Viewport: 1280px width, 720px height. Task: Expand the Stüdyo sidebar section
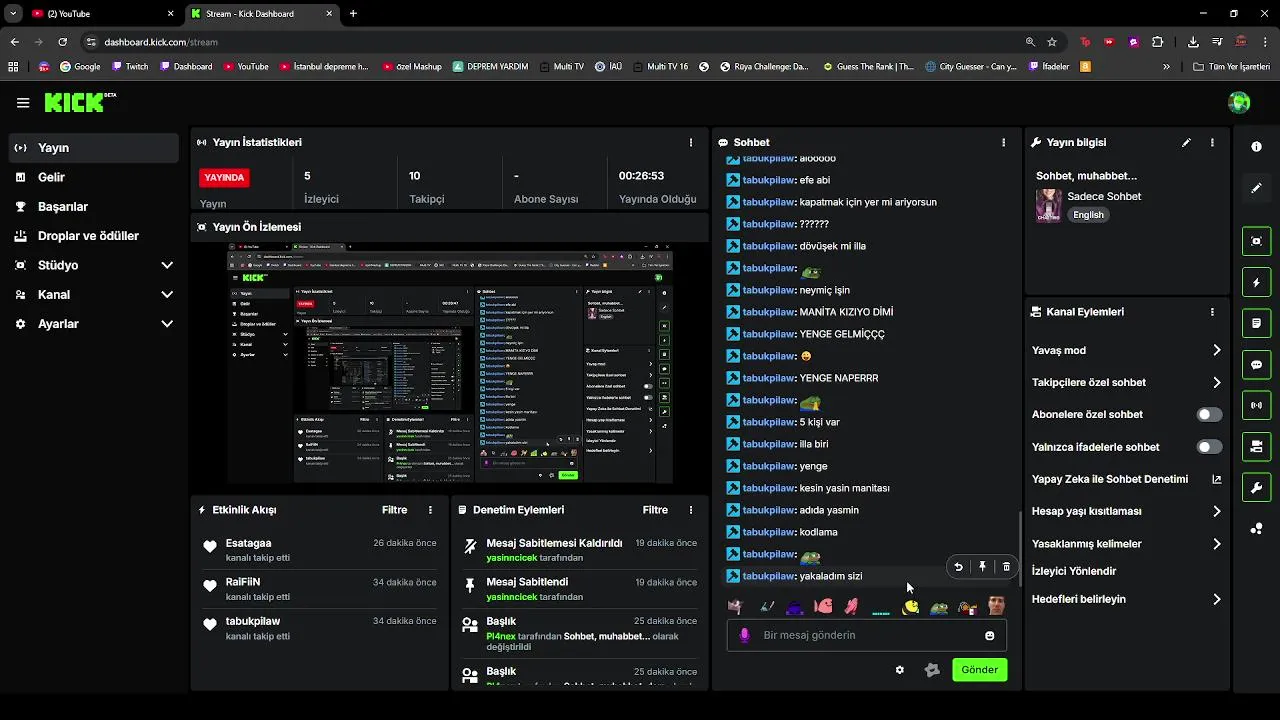[x=167, y=266]
